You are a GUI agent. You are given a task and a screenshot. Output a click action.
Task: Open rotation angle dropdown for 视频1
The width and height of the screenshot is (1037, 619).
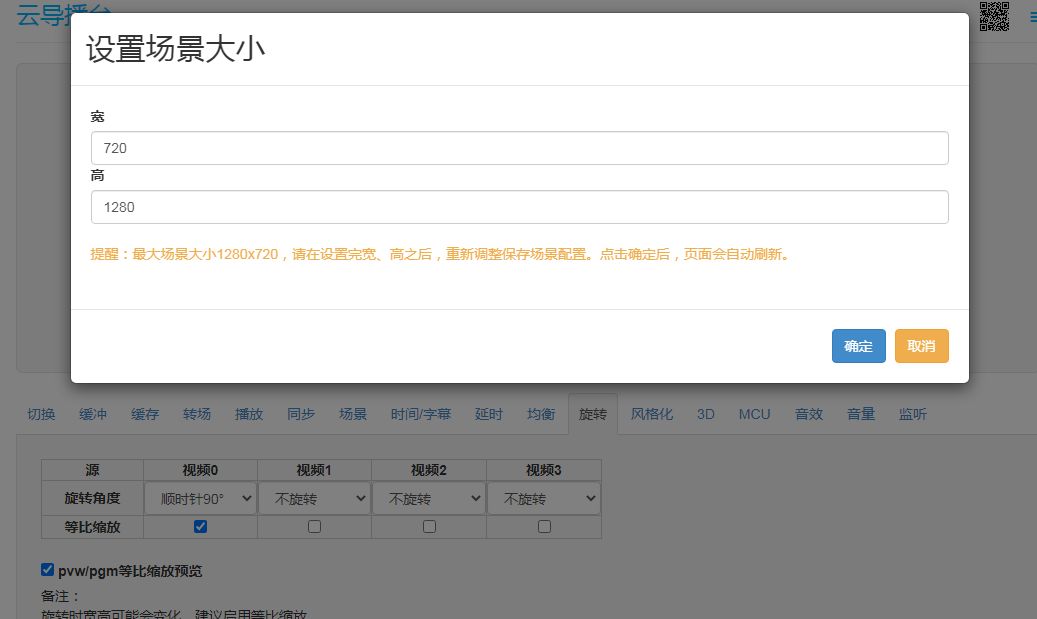click(x=314, y=499)
